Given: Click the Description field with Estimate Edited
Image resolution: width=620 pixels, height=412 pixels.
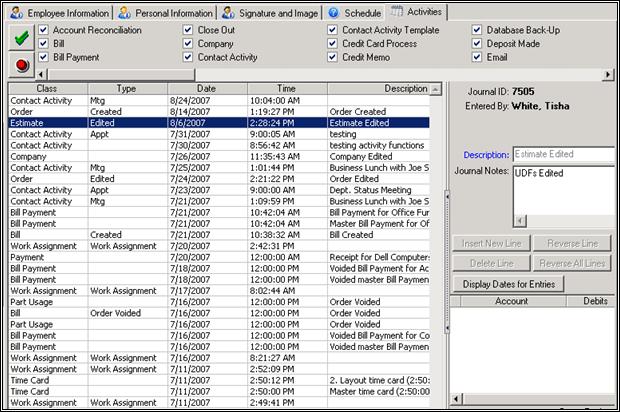Looking at the screenshot, I should 564,154.
